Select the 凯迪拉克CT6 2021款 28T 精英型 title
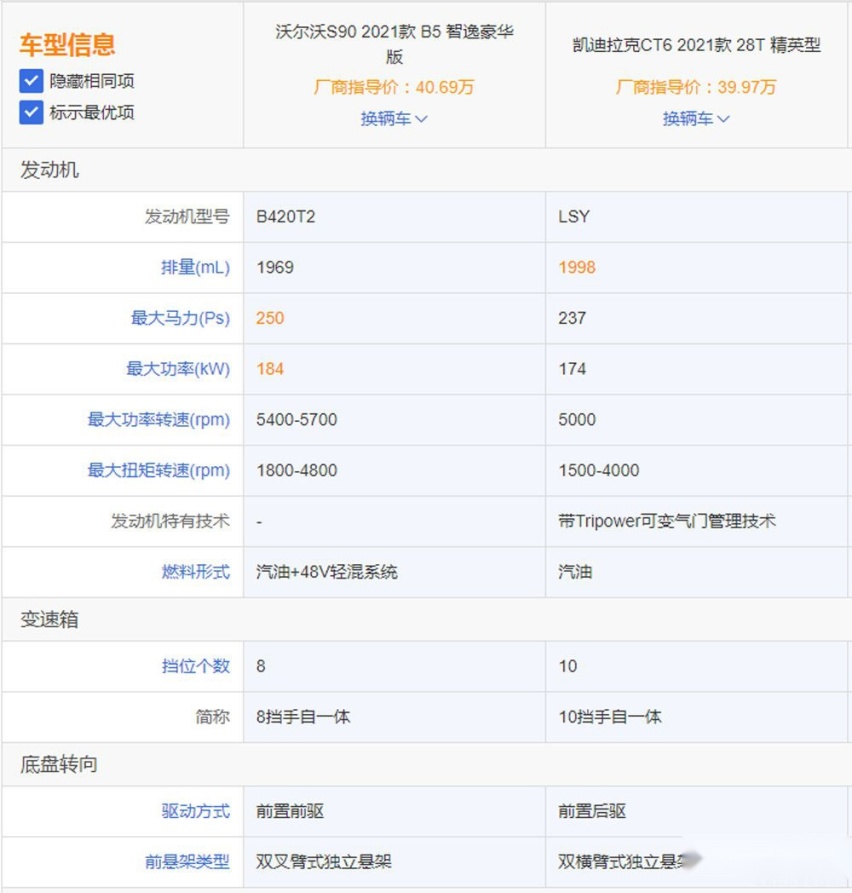 697,45
